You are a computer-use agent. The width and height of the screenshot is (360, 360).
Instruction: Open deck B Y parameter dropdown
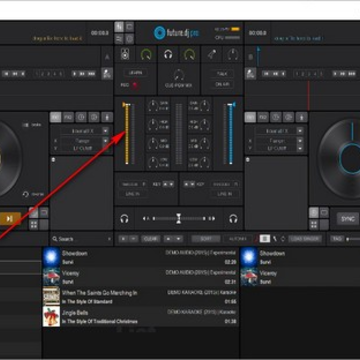tap(300, 149)
